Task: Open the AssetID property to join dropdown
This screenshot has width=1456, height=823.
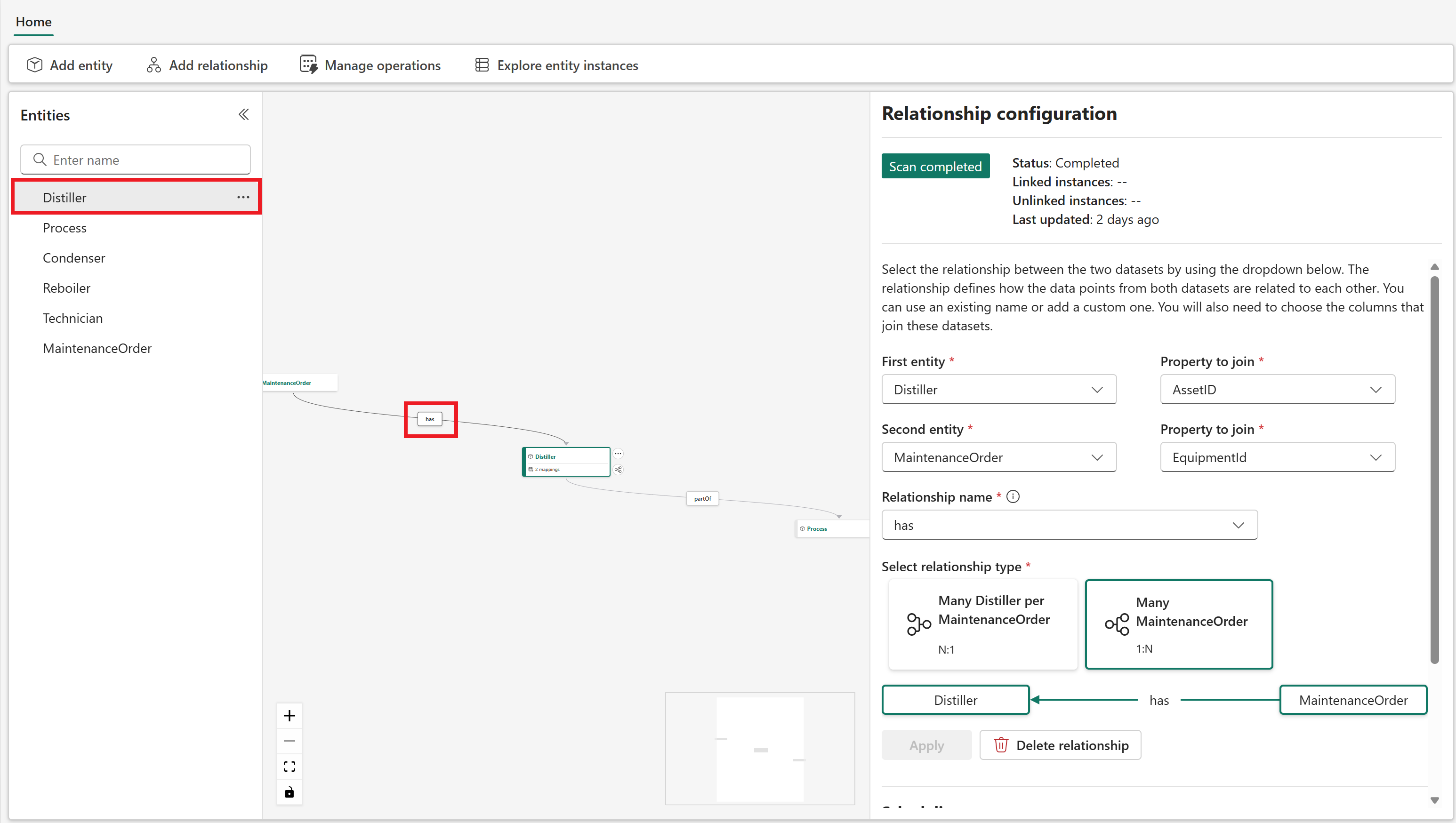Action: pos(1277,390)
